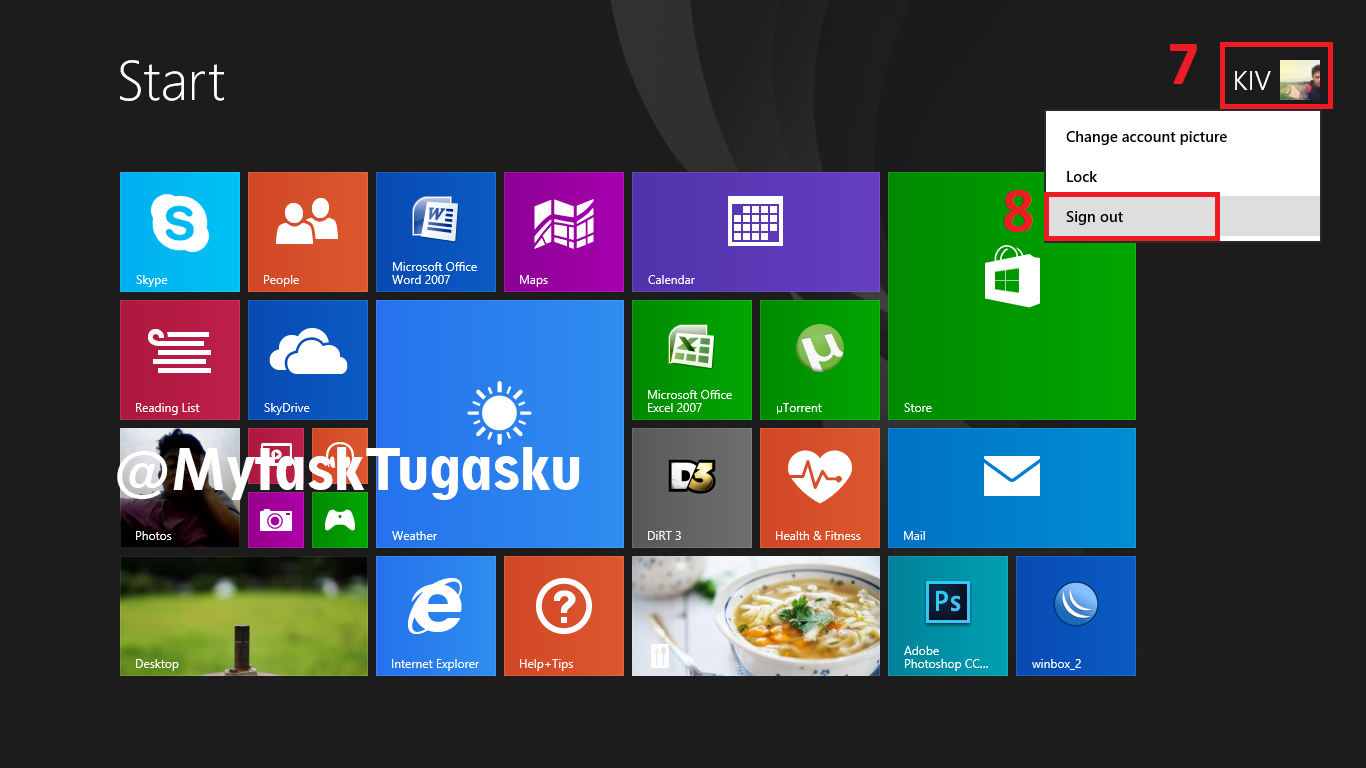Open the Help+Tips tile
This screenshot has height=768, width=1366.
[x=564, y=616]
